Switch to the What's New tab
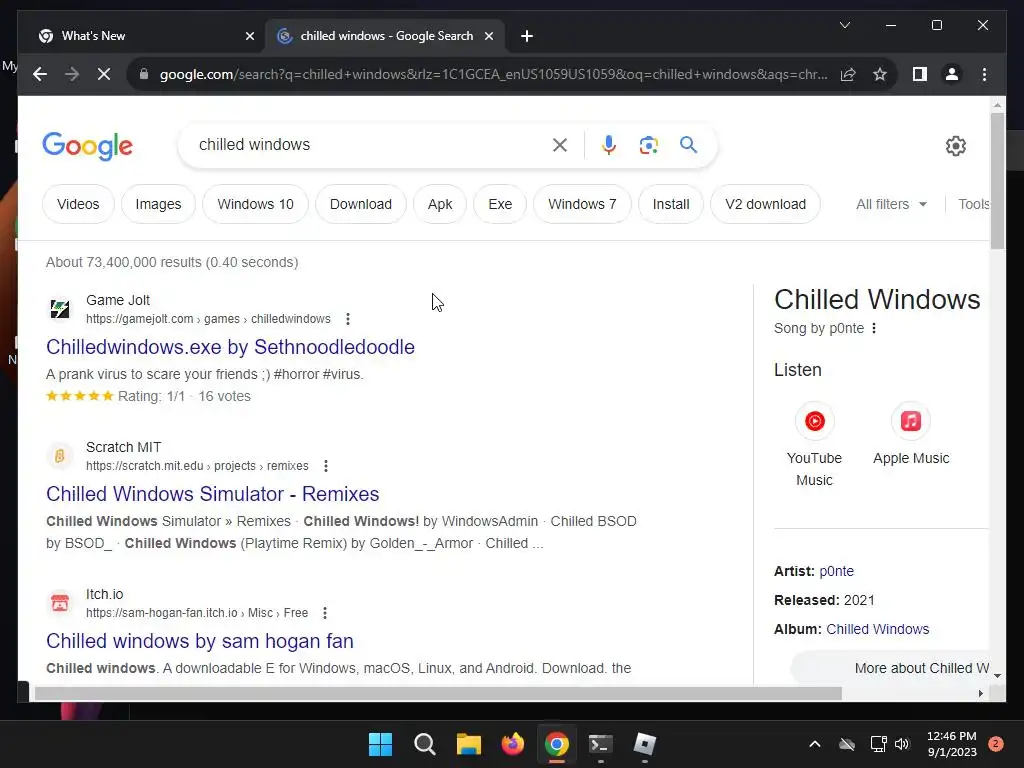 tap(140, 36)
